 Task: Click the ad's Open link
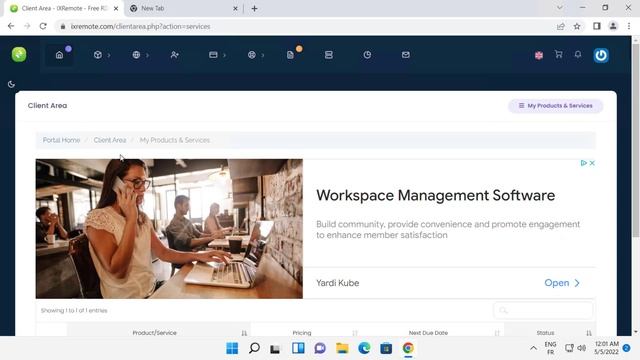click(x=562, y=283)
